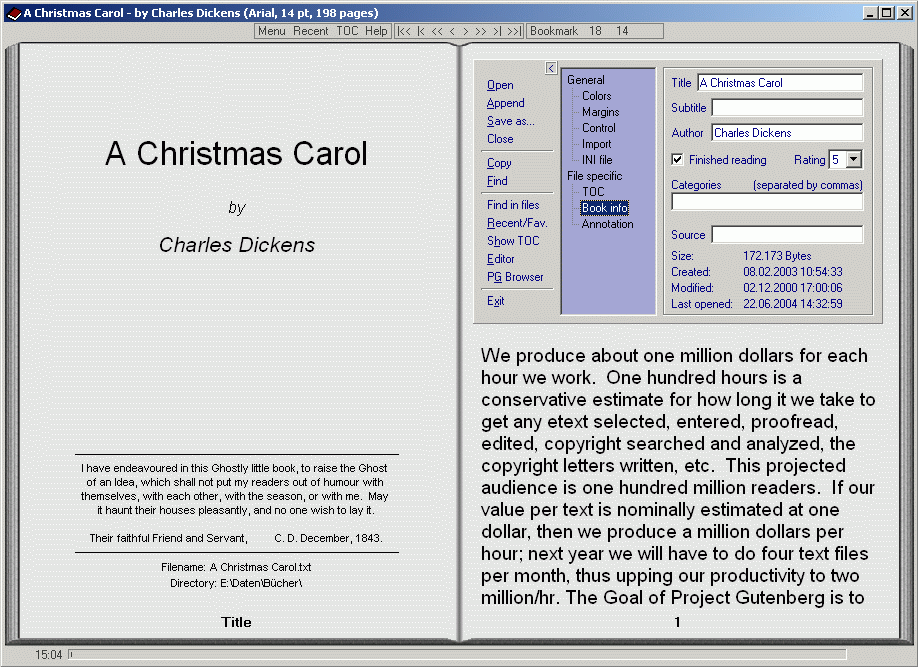
Task: Click the Categories input field
Action: click(767, 201)
